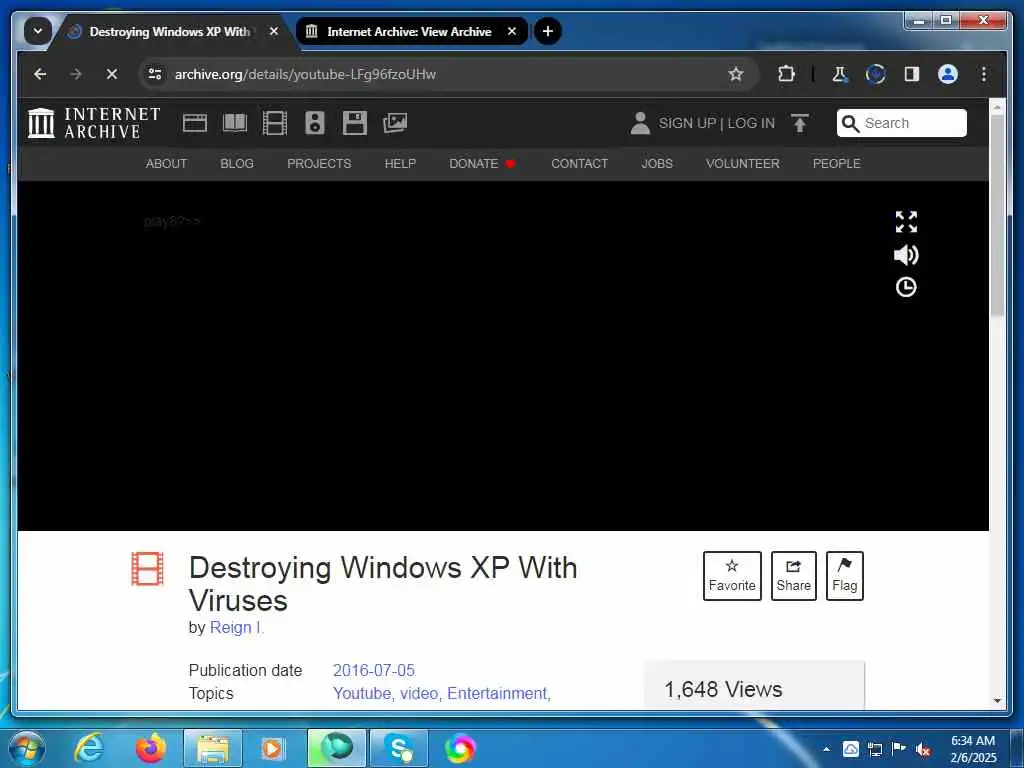Open the Entertainment topic link
The image size is (1024, 768).
pos(497,693)
